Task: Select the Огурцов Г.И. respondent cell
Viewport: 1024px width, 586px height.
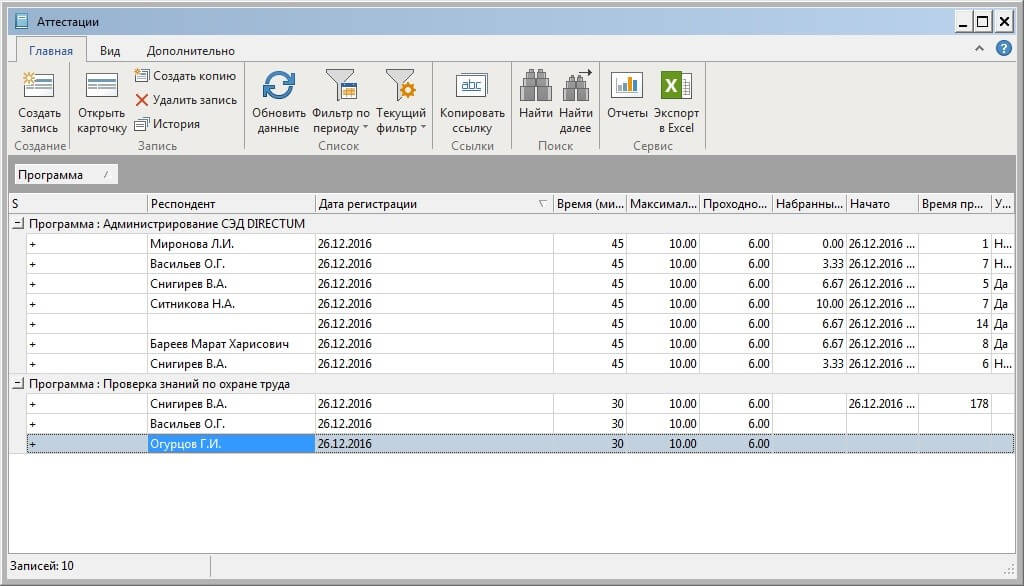Action: [231, 444]
